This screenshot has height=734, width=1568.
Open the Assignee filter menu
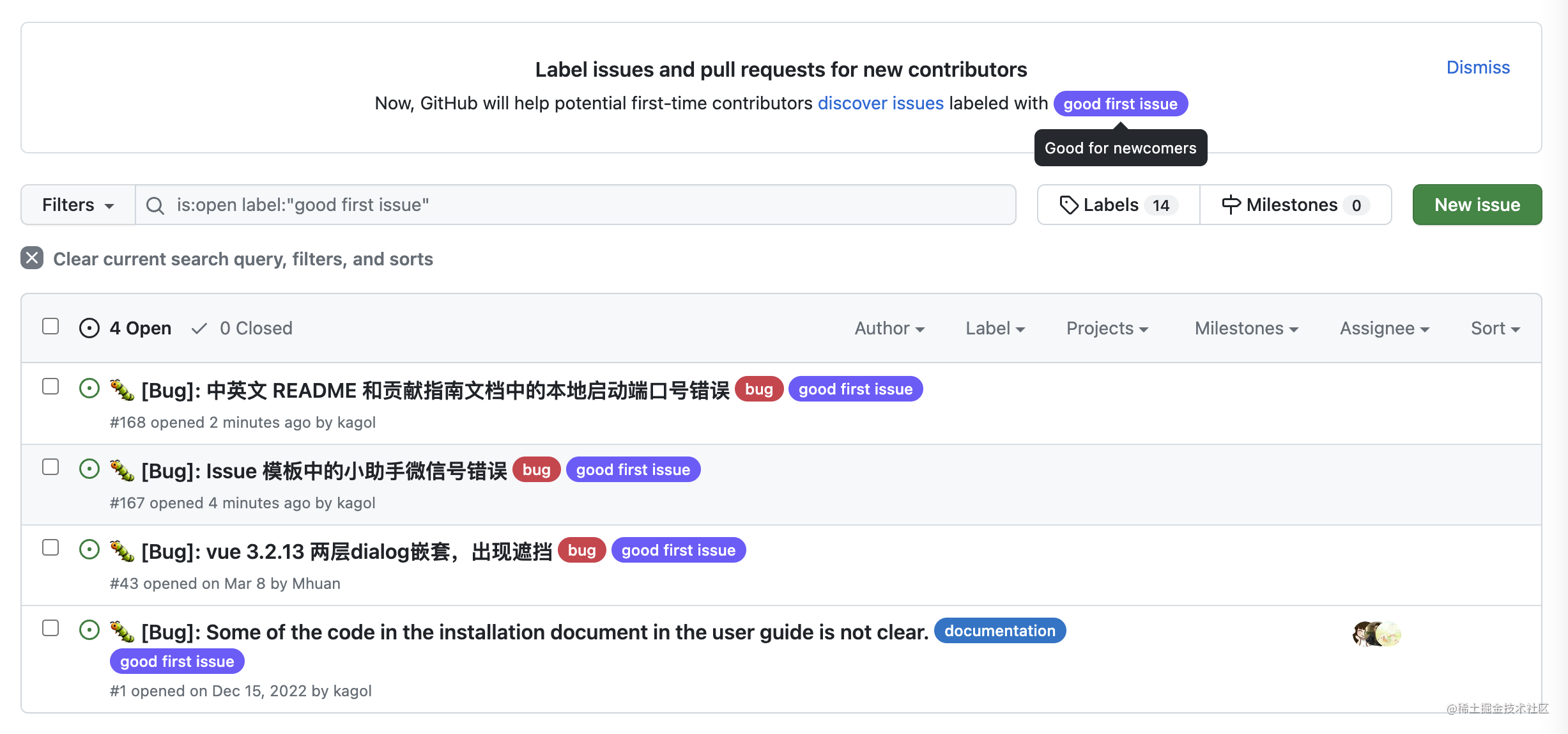click(1384, 329)
